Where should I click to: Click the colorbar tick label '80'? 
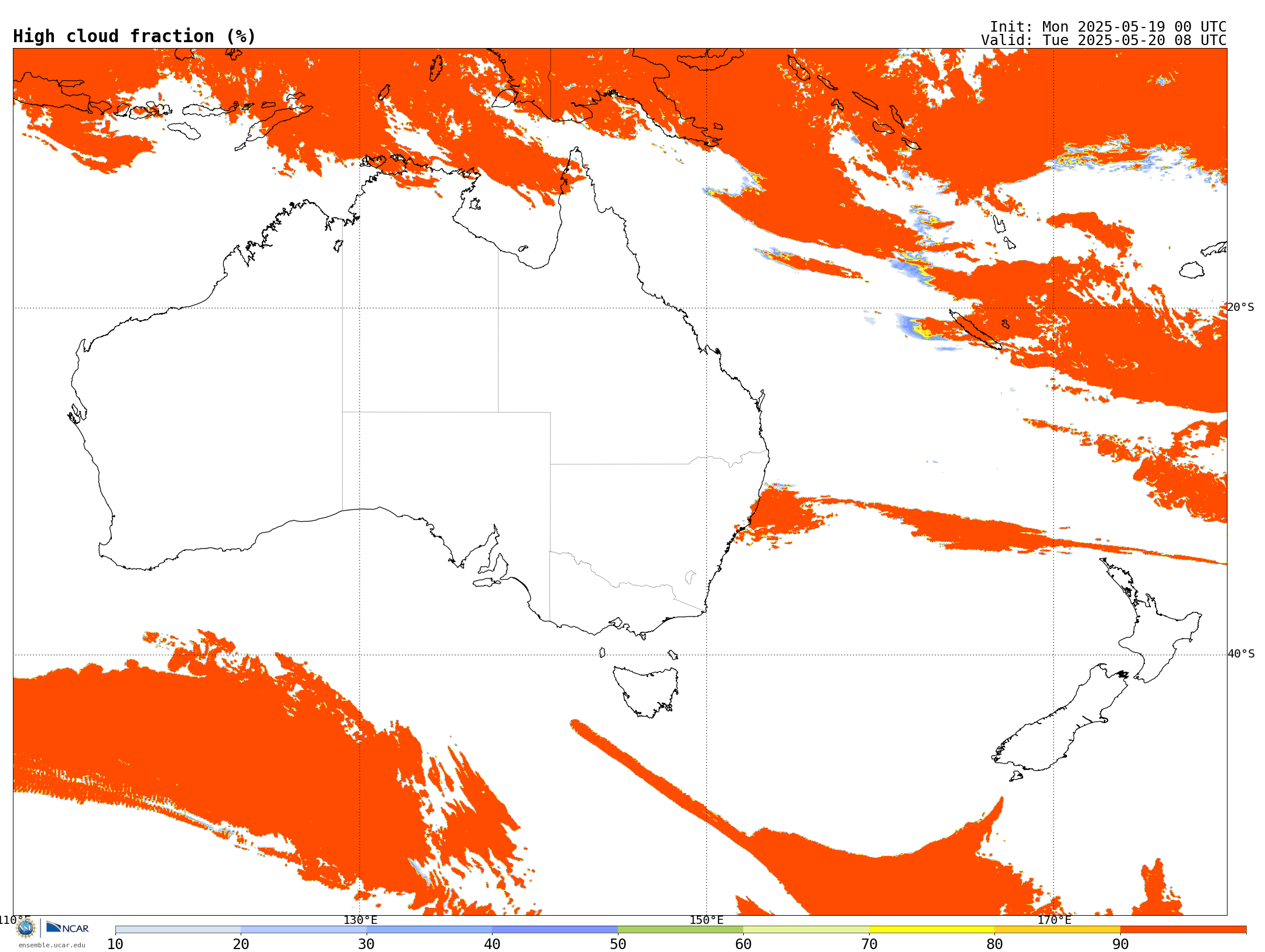[x=995, y=944]
